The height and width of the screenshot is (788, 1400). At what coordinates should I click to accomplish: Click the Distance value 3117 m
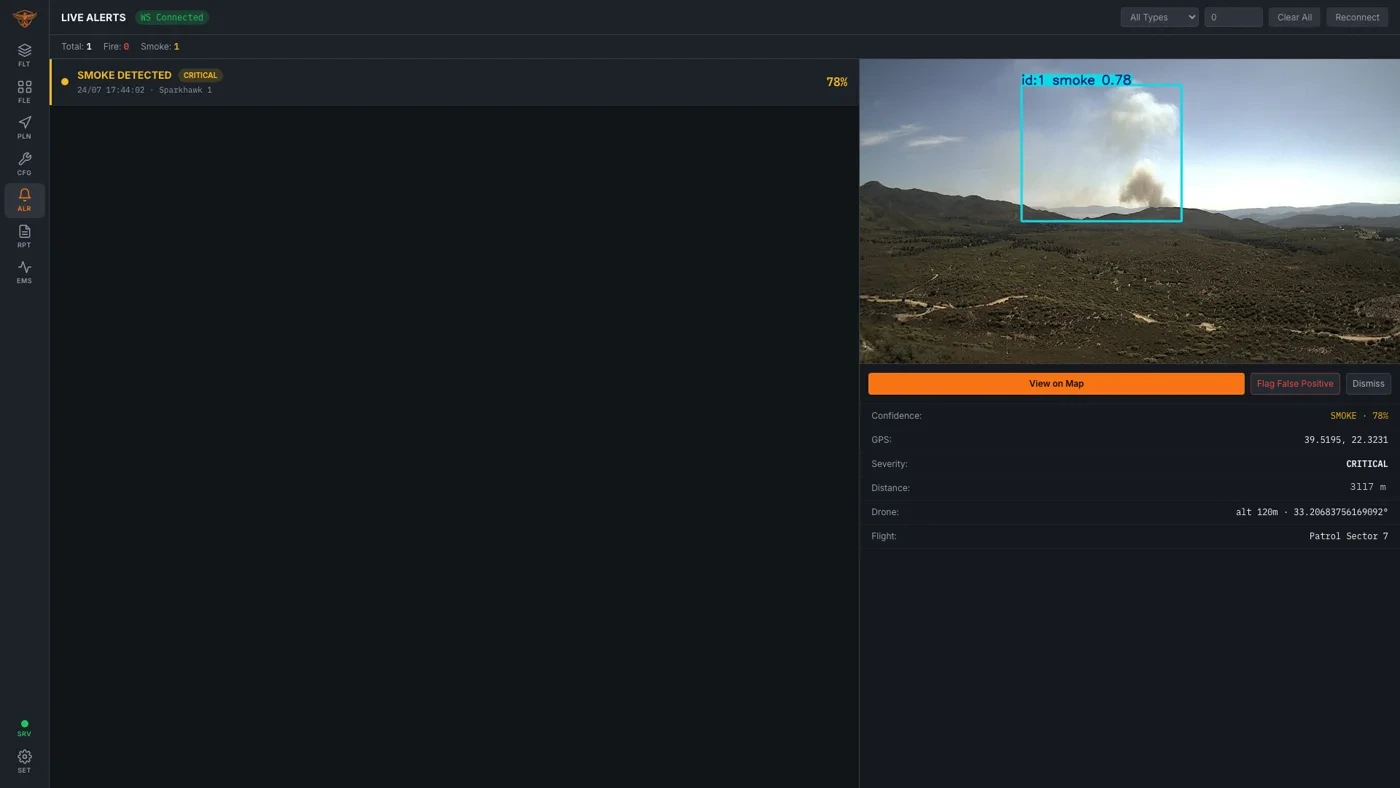coord(1368,488)
